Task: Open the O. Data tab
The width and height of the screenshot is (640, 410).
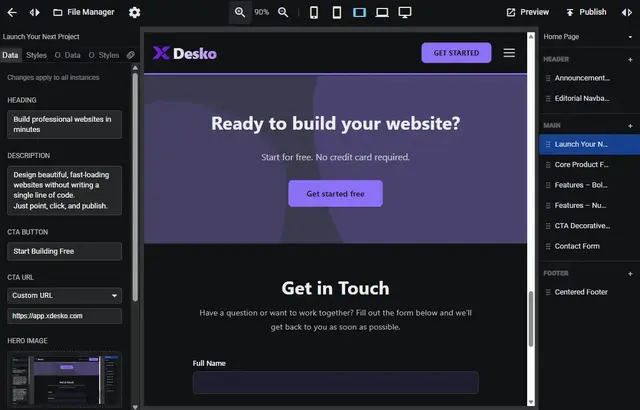Action: pyautogui.click(x=67, y=55)
